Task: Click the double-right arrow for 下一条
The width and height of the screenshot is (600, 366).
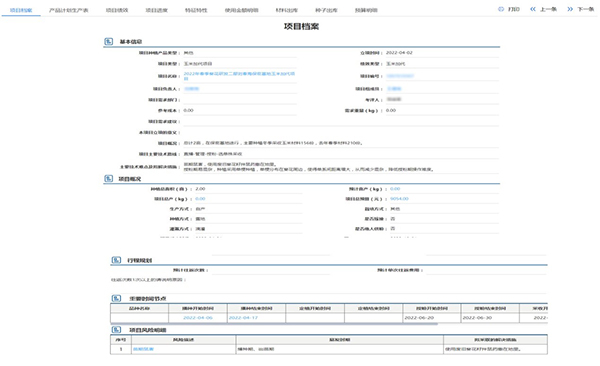Action: [570, 9]
